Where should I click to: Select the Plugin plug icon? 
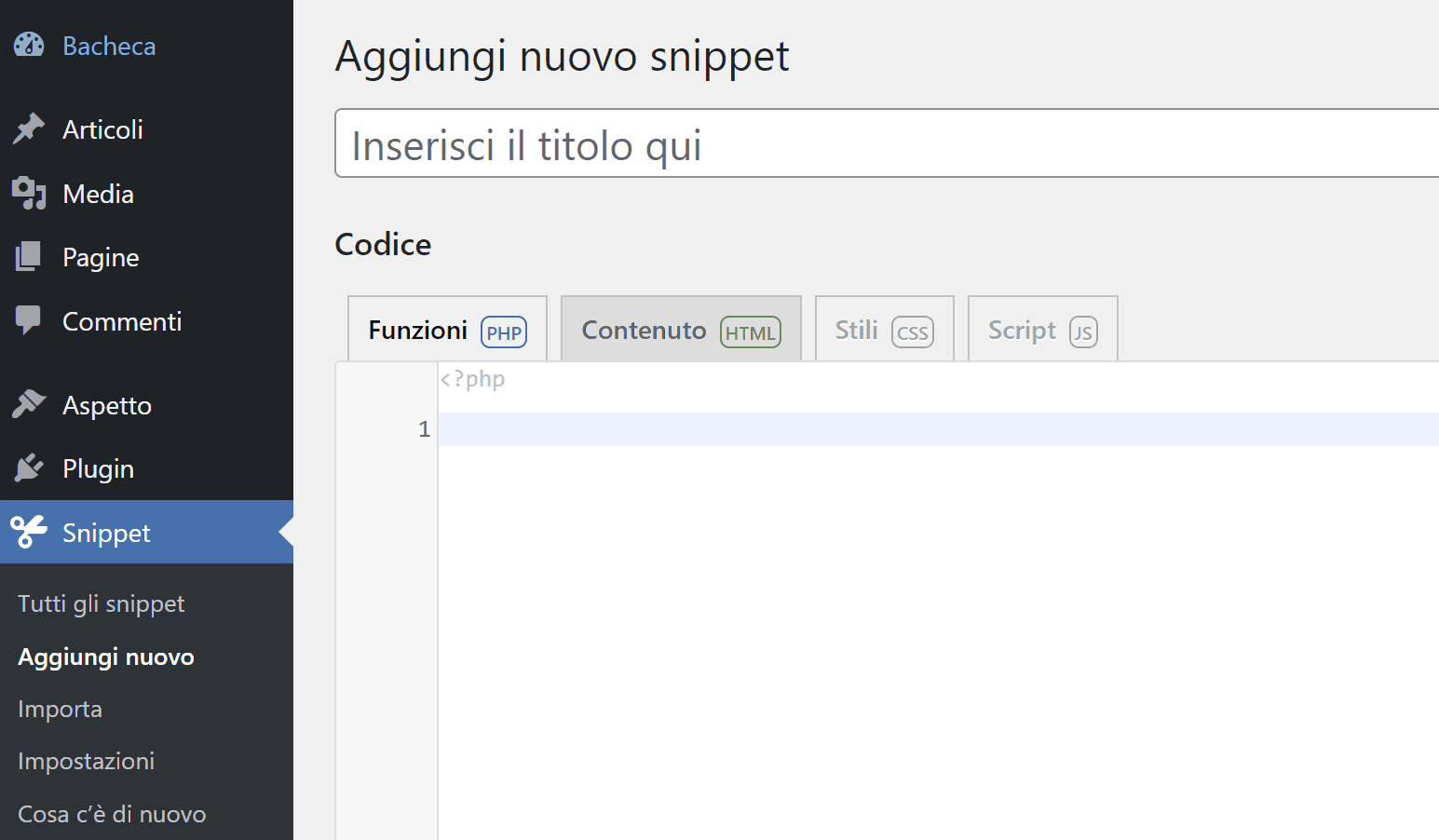(29, 467)
